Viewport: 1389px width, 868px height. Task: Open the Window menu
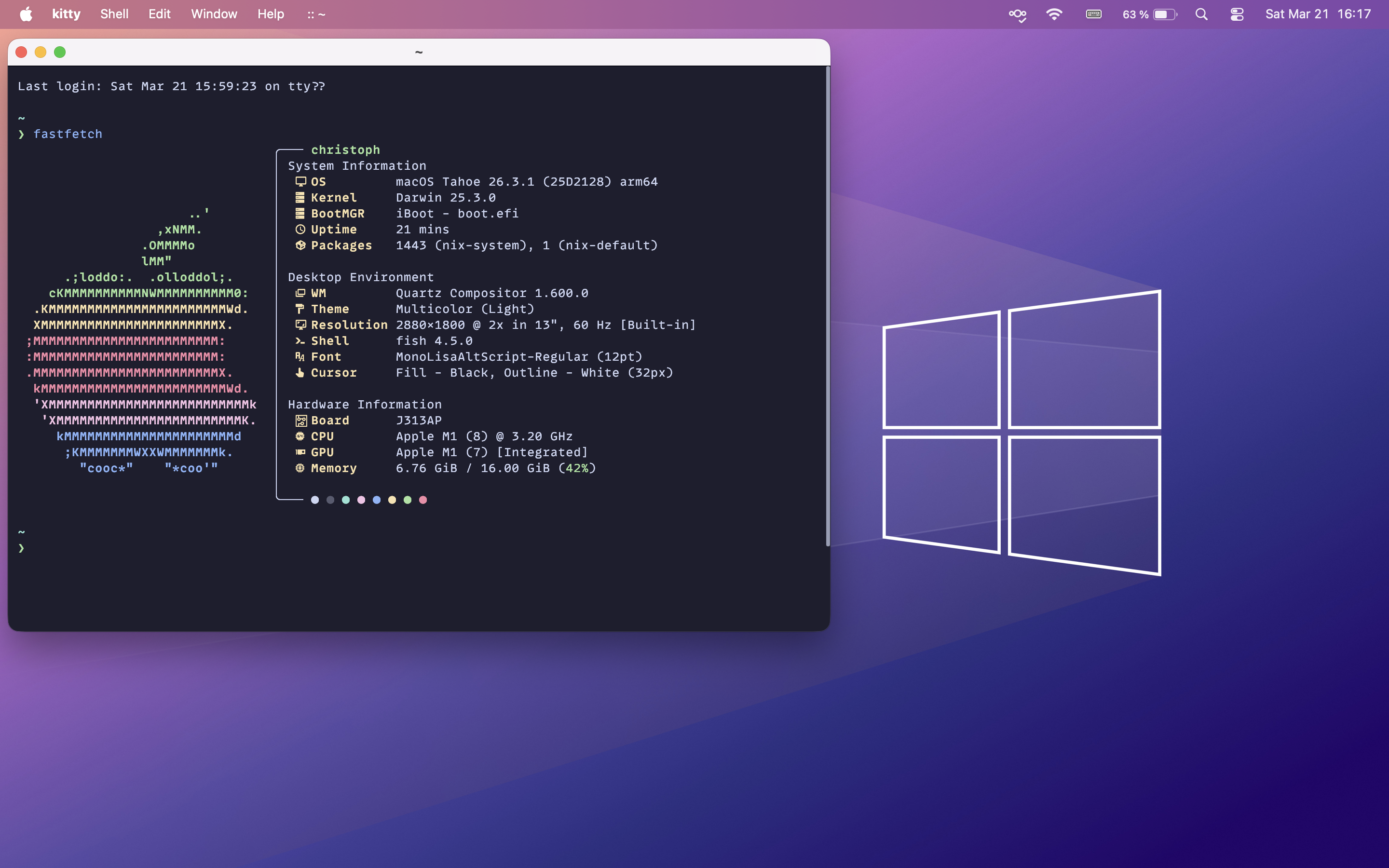point(214,14)
